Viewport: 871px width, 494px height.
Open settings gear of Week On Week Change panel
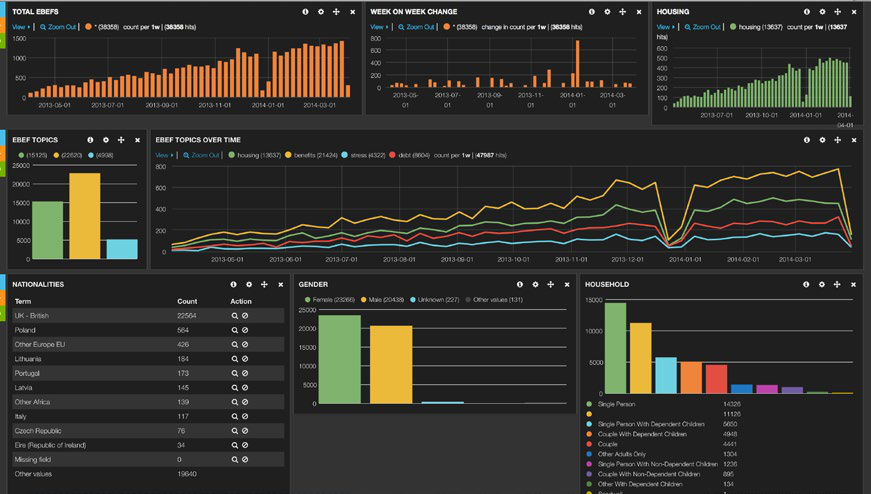coord(607,12)
